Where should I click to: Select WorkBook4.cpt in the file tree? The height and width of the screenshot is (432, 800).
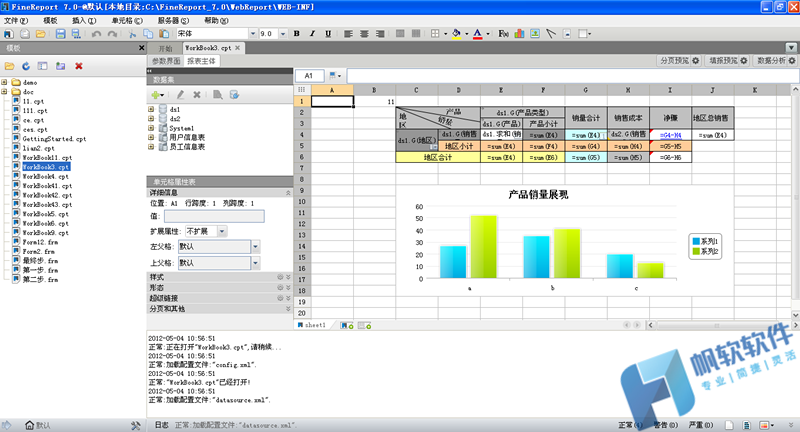coord(45,176)
